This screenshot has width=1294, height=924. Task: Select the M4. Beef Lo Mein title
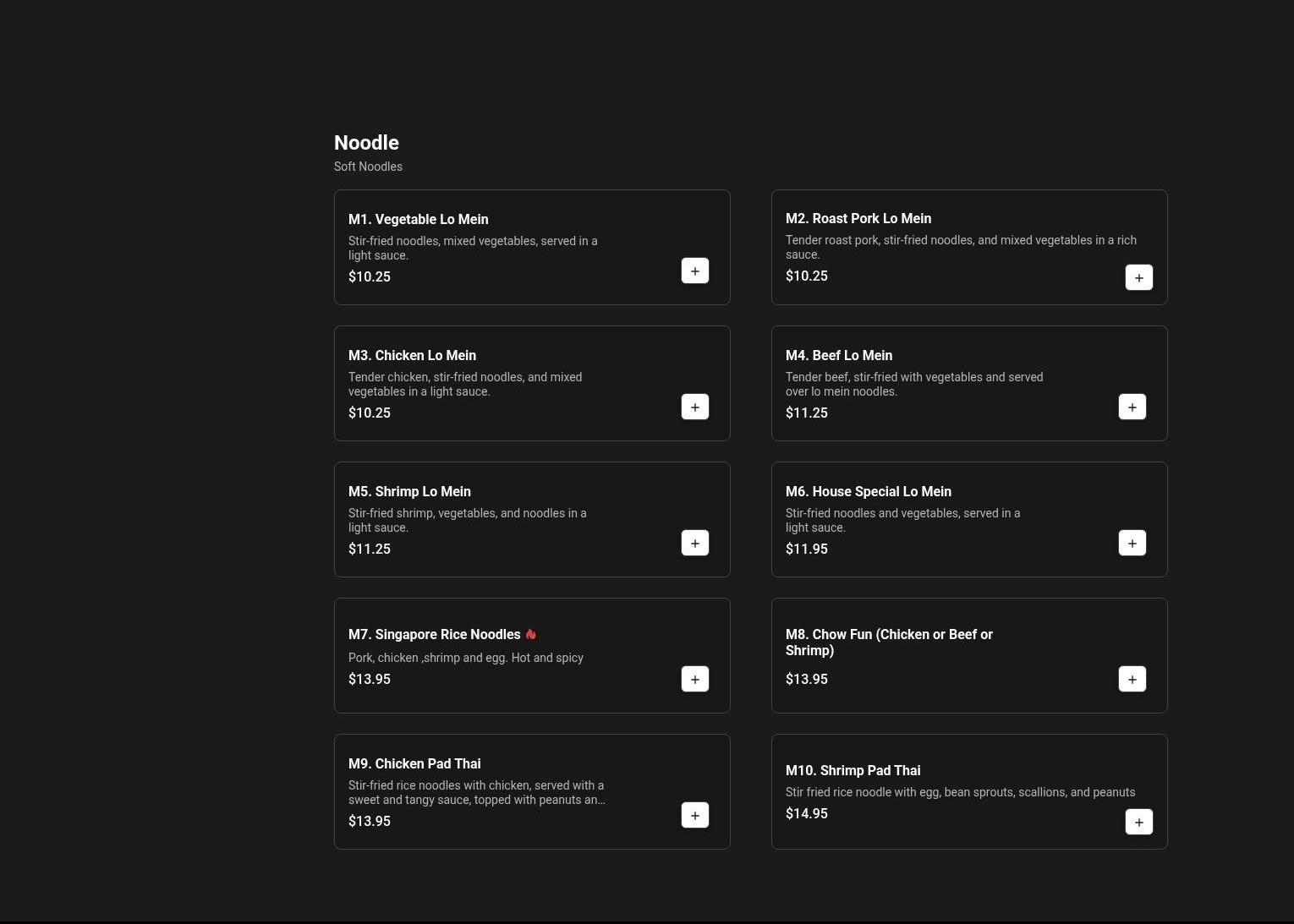[838, 355]
